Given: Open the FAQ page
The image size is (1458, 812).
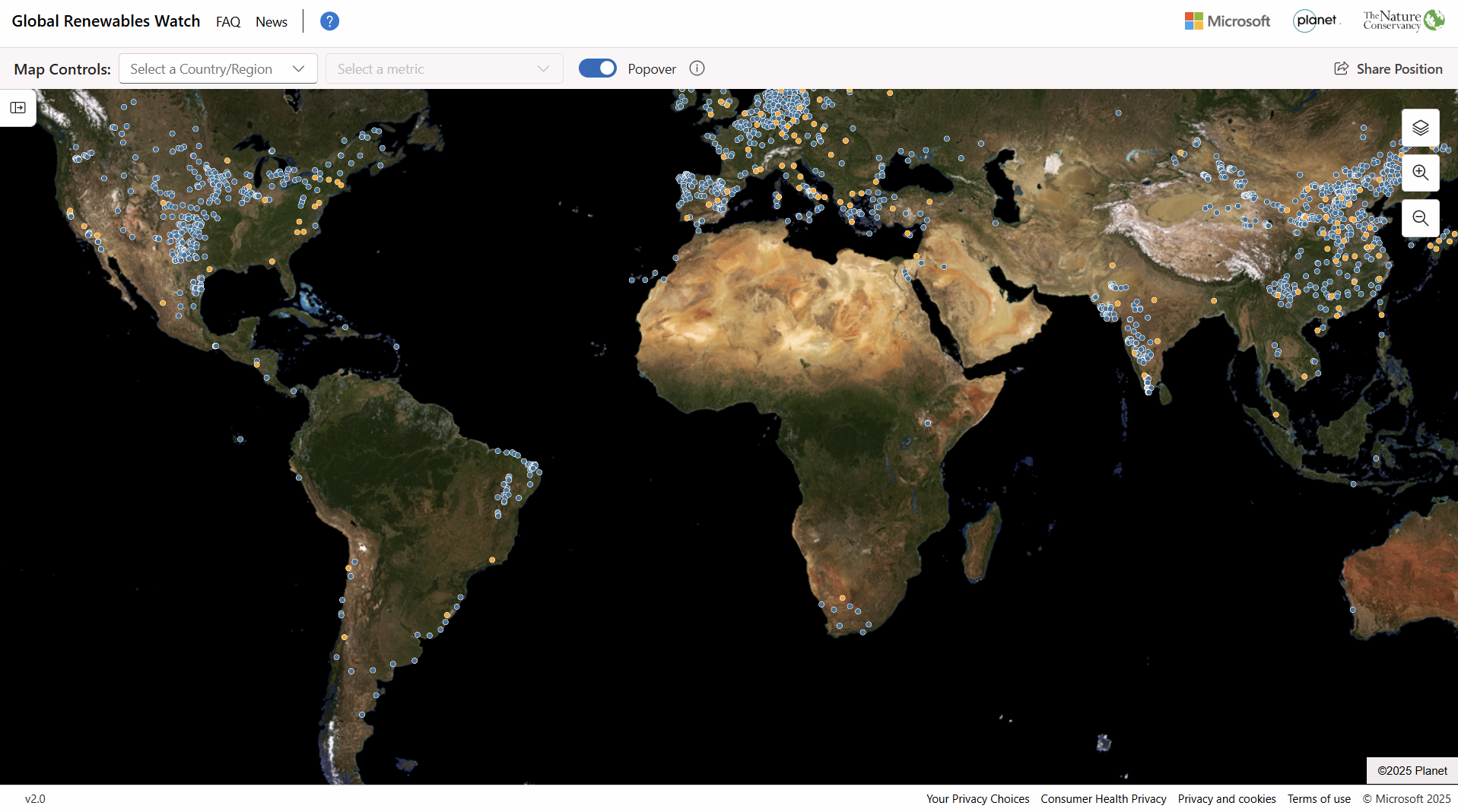Looking at the screenshot, I should (x=227, y=21).
